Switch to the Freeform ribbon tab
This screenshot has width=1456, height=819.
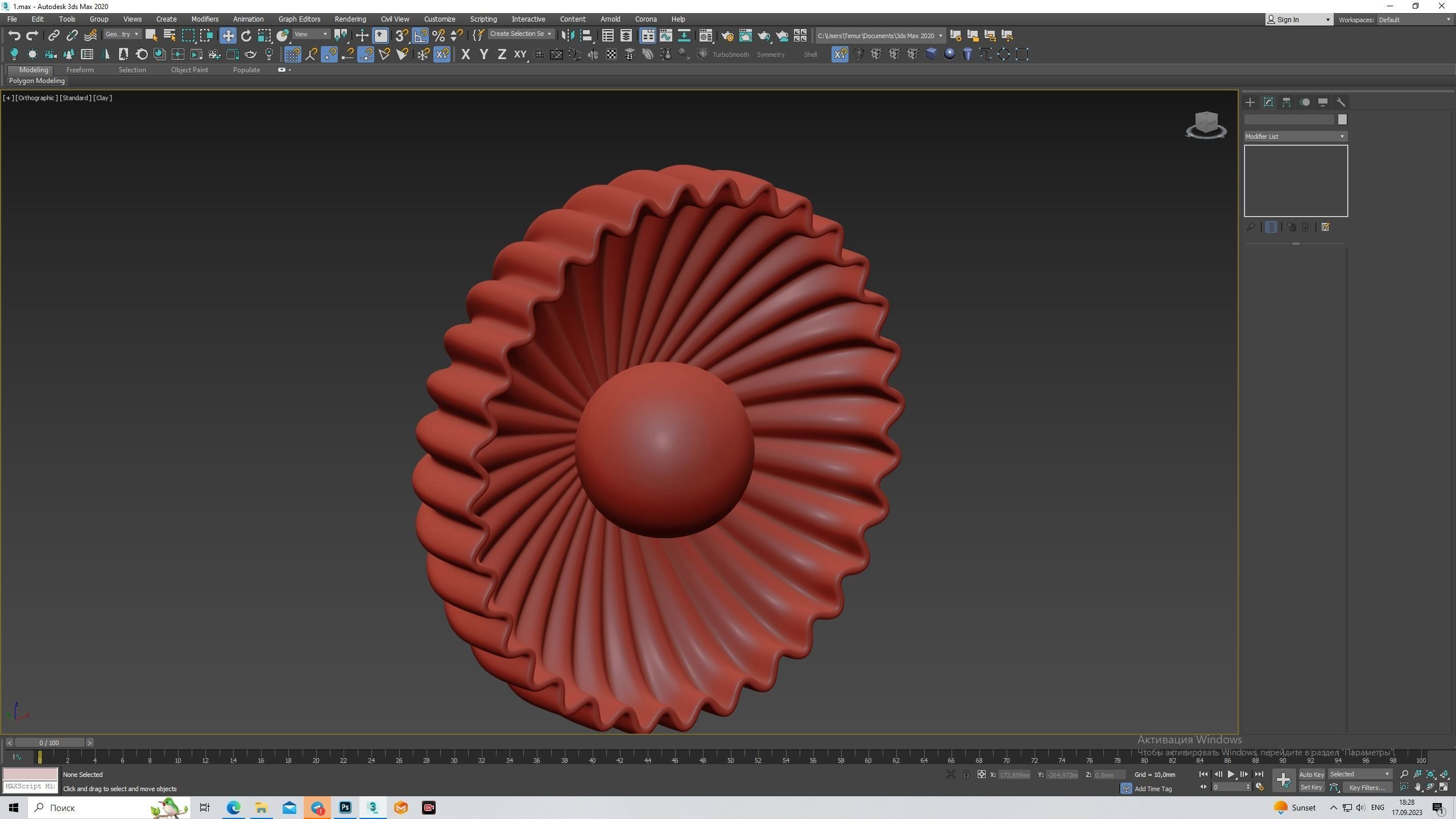(x=80, y=70)
